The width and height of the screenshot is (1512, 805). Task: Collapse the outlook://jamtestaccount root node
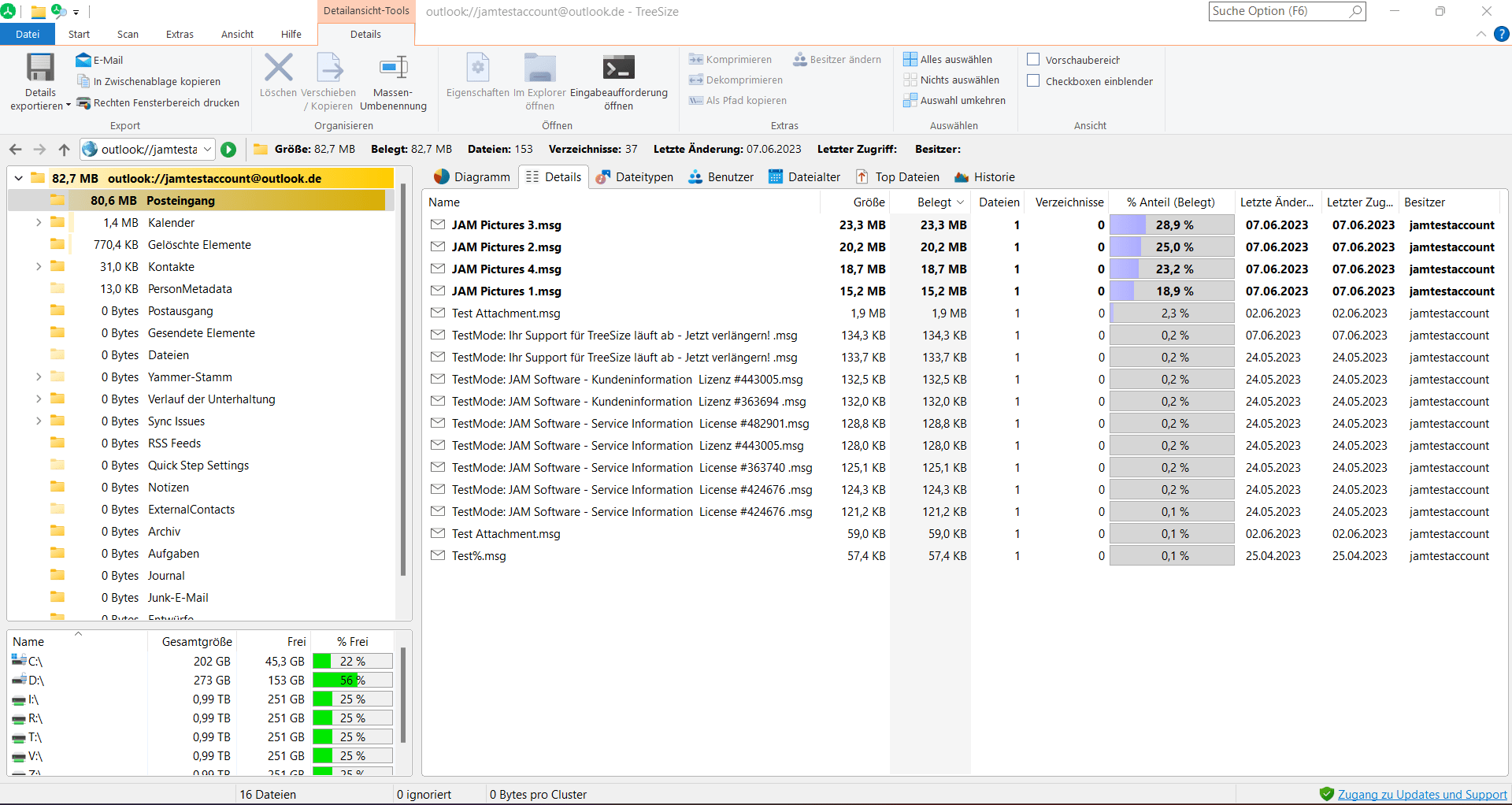18,179
